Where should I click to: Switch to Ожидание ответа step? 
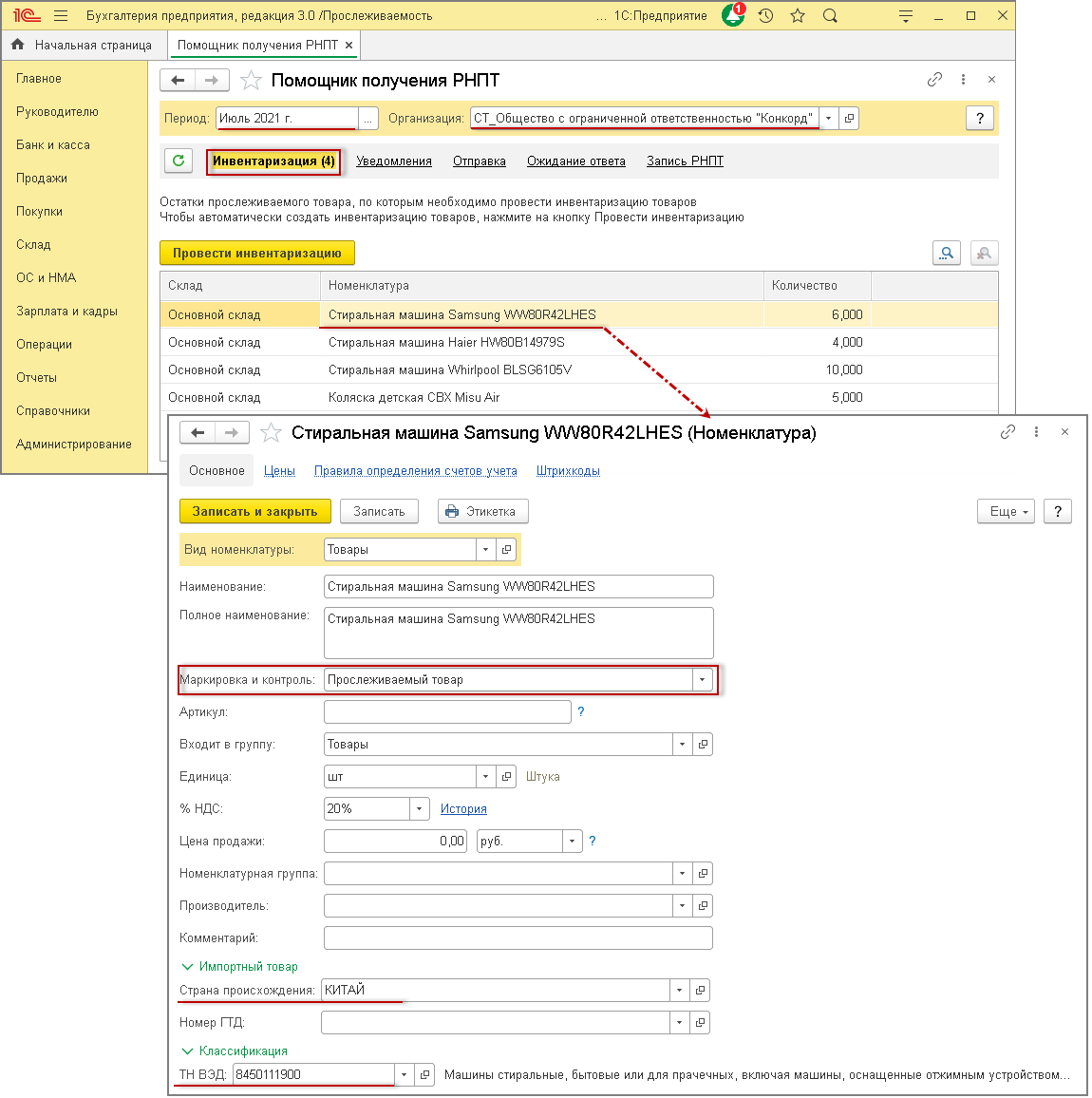(576, 161)
